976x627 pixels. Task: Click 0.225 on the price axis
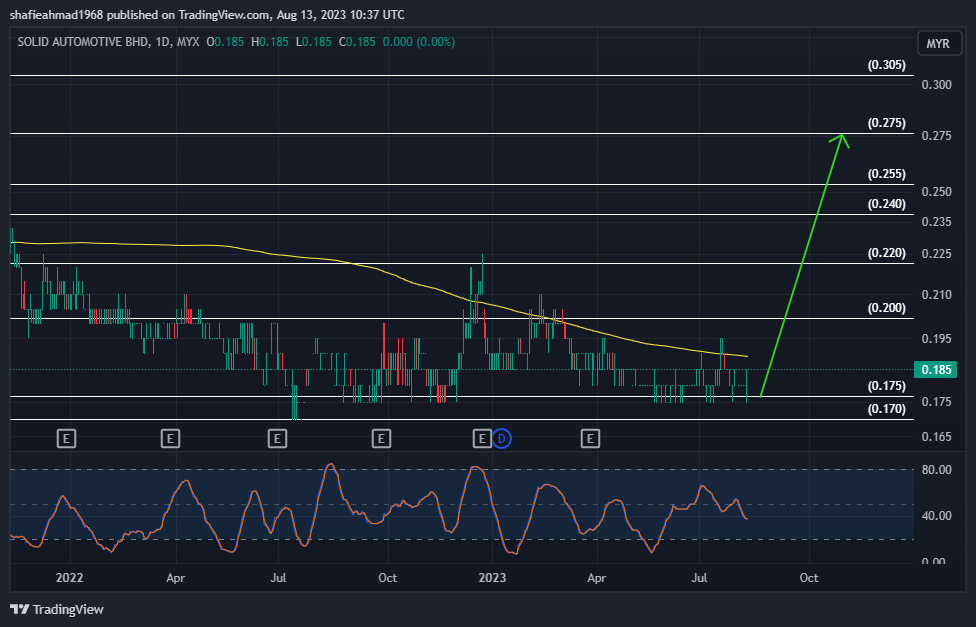click(936, 253)
